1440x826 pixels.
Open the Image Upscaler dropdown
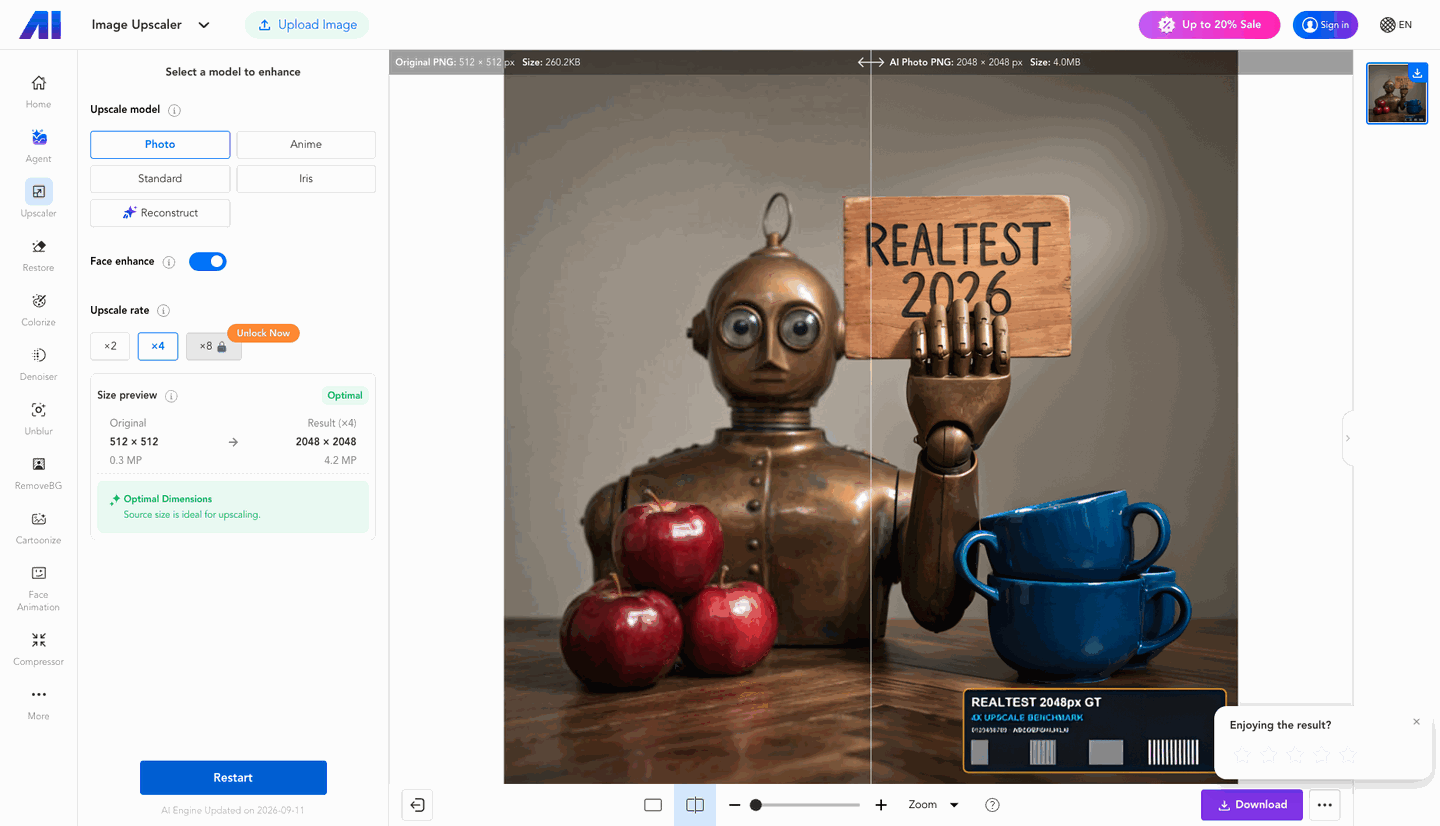click(151, 25)
